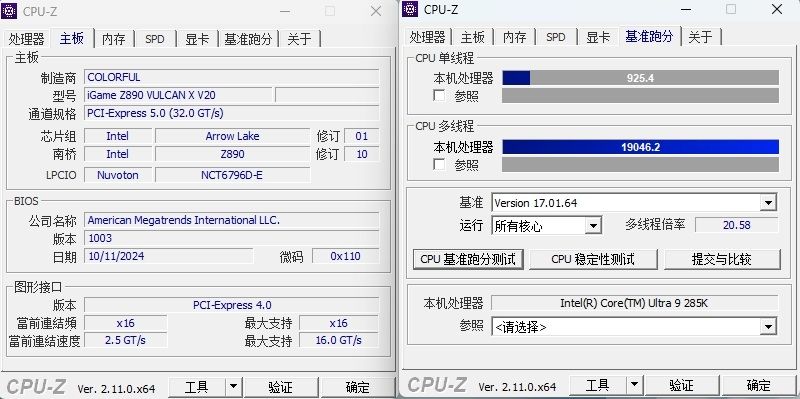Click microcode field 0x110
The width and height of the screenshot is (800, 399).
pyautogui.click(x=345, y=256)
